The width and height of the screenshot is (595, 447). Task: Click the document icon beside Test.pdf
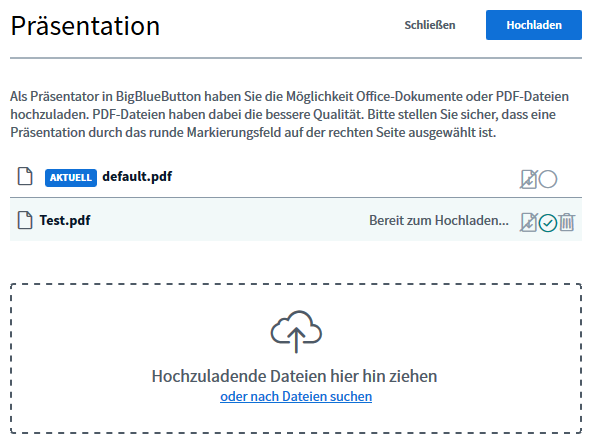point(25,220)
